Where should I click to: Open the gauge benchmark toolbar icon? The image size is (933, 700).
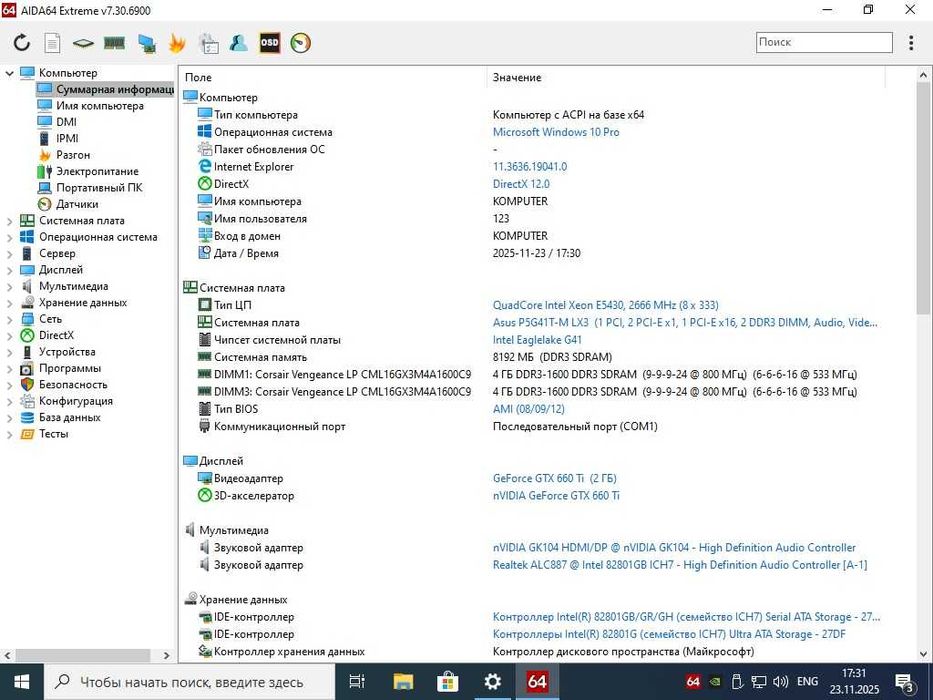[300, 43]
